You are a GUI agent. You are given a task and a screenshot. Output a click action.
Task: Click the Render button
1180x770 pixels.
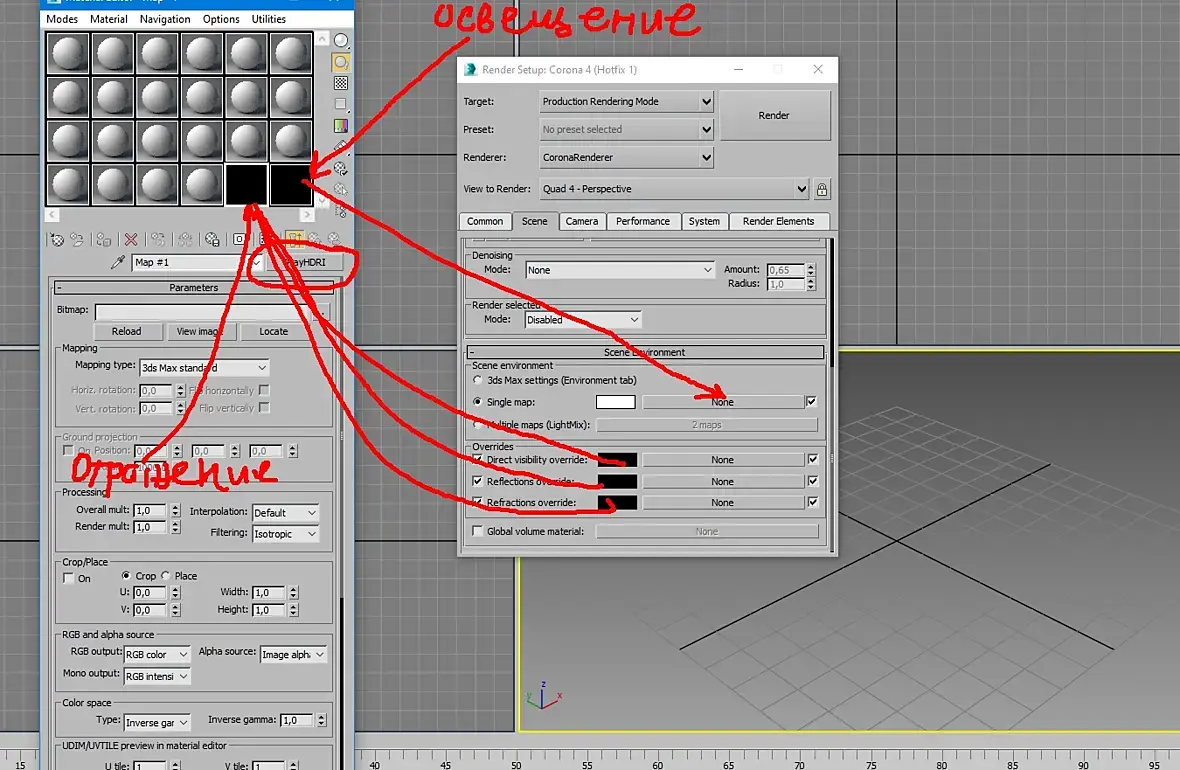pyautogui.click(x=774, y=116)
